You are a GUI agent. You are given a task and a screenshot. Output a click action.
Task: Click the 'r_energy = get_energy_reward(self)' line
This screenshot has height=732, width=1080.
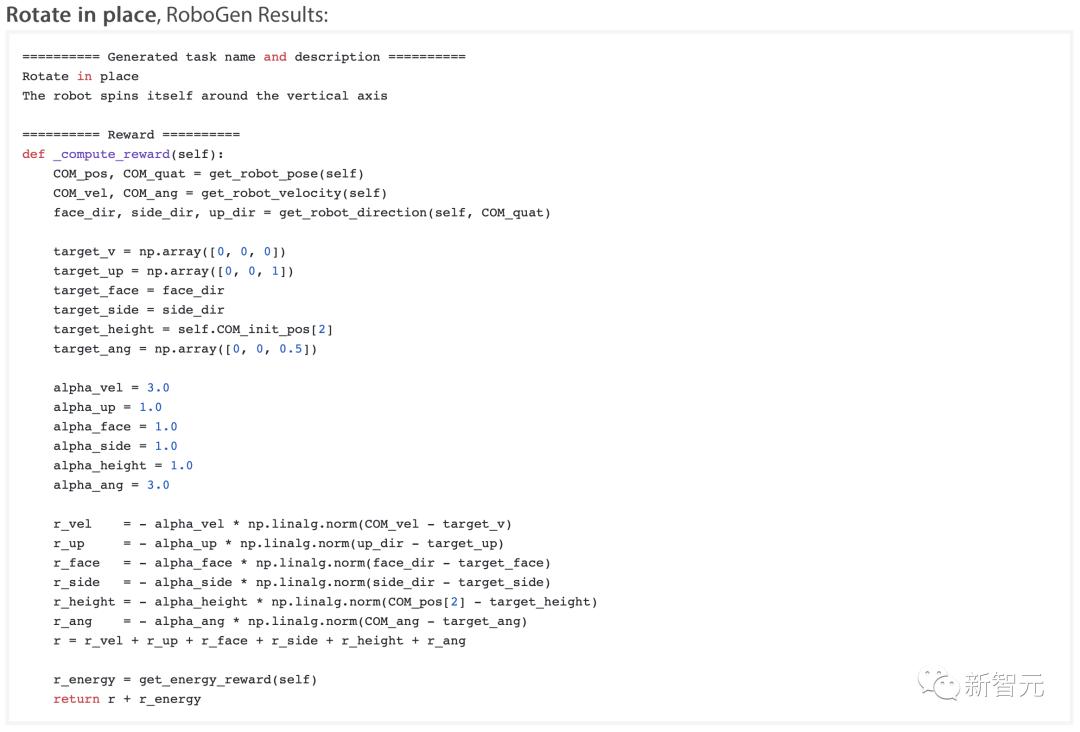tap(185, 680)
